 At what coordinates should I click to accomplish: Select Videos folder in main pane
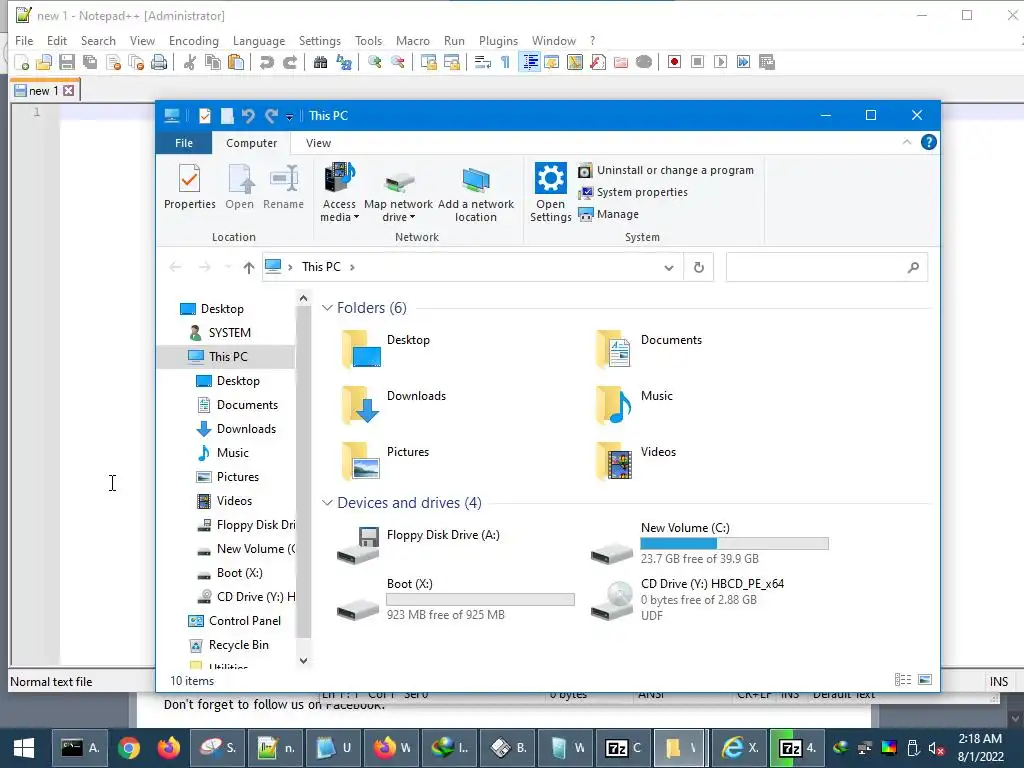pos(637,460)
